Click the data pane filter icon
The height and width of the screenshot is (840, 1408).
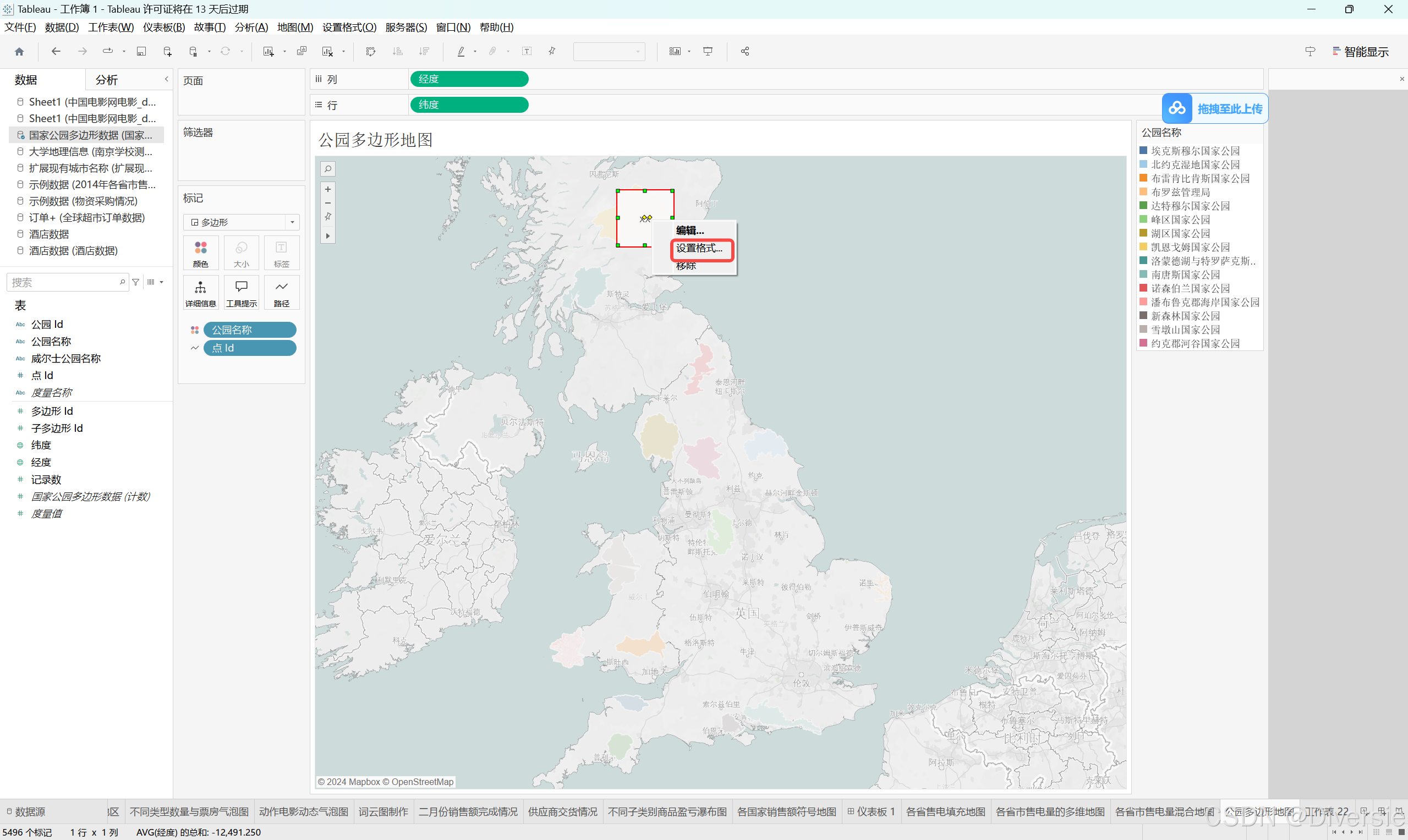[136, 282]
